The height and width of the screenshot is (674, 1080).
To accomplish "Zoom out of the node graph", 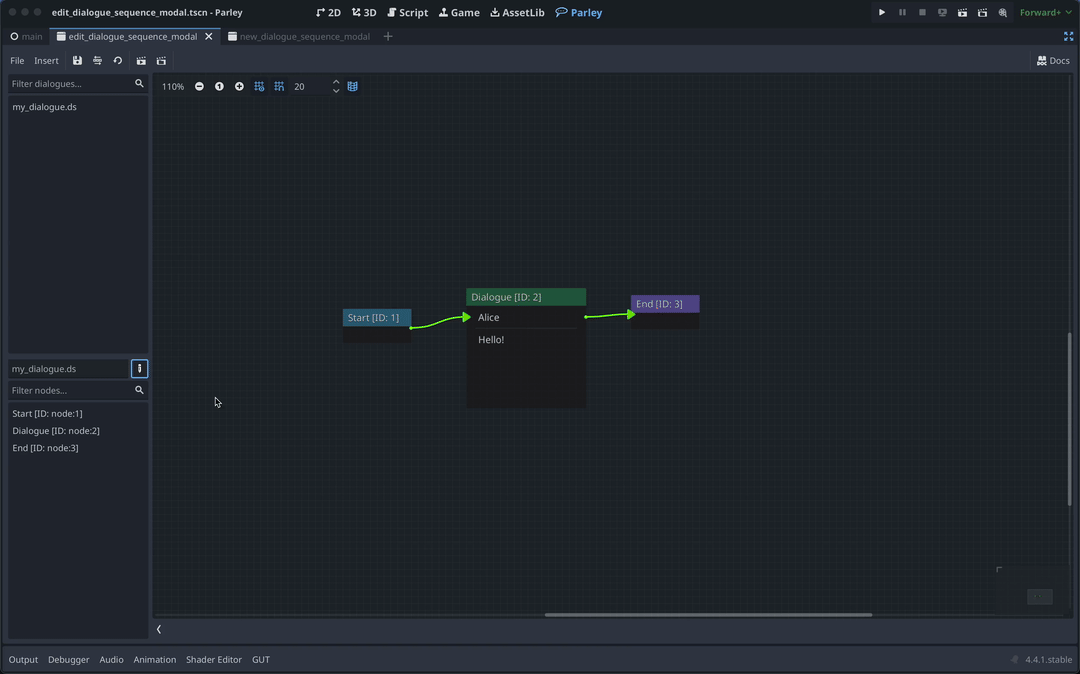I will click(199, 86).
